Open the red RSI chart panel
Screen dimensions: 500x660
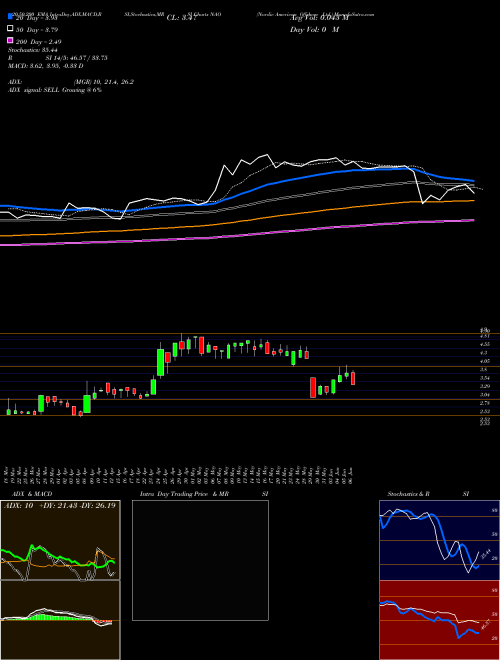tap(439, 620)
